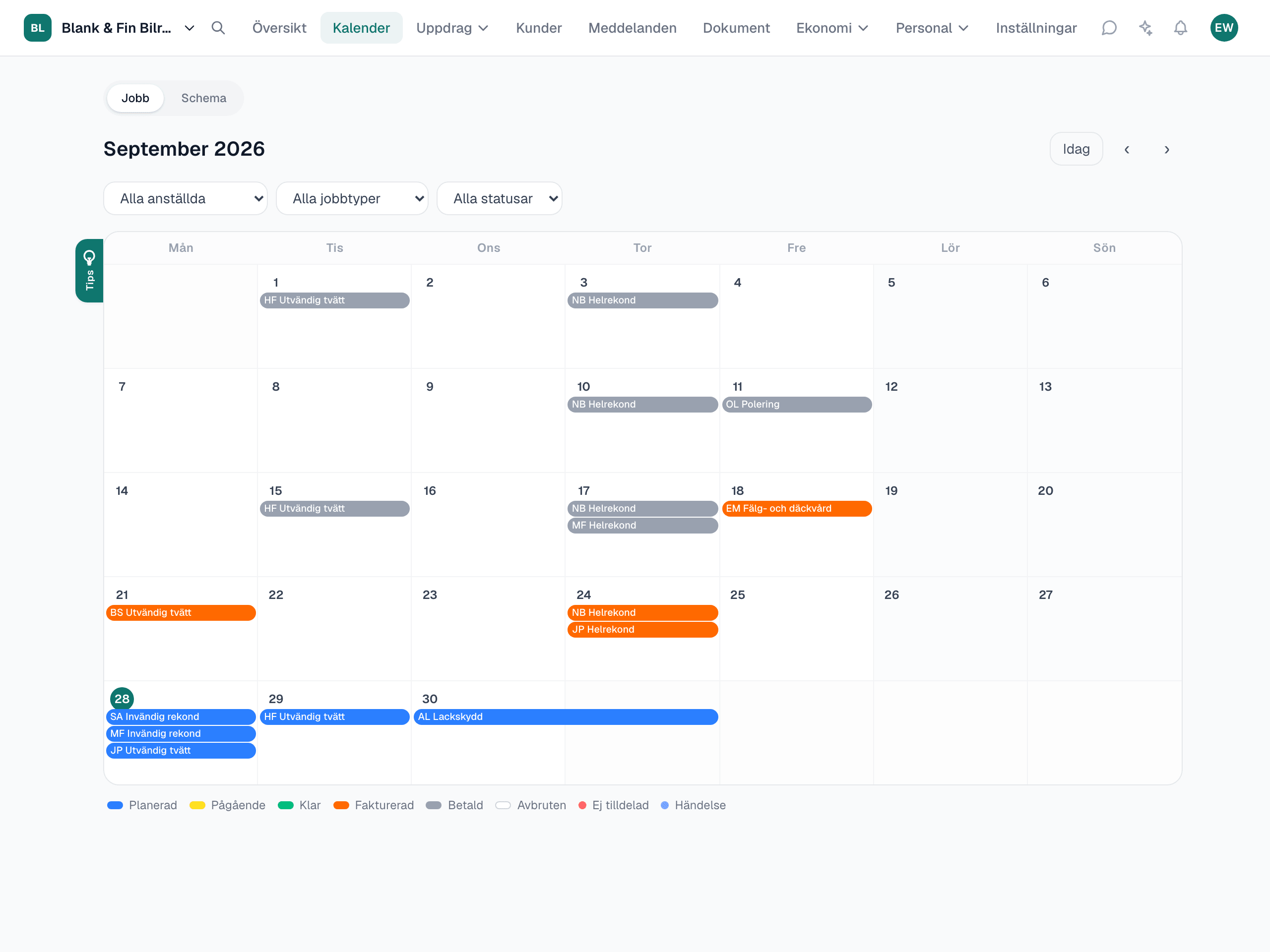Expand company switcher chevron

pos(189,28)
